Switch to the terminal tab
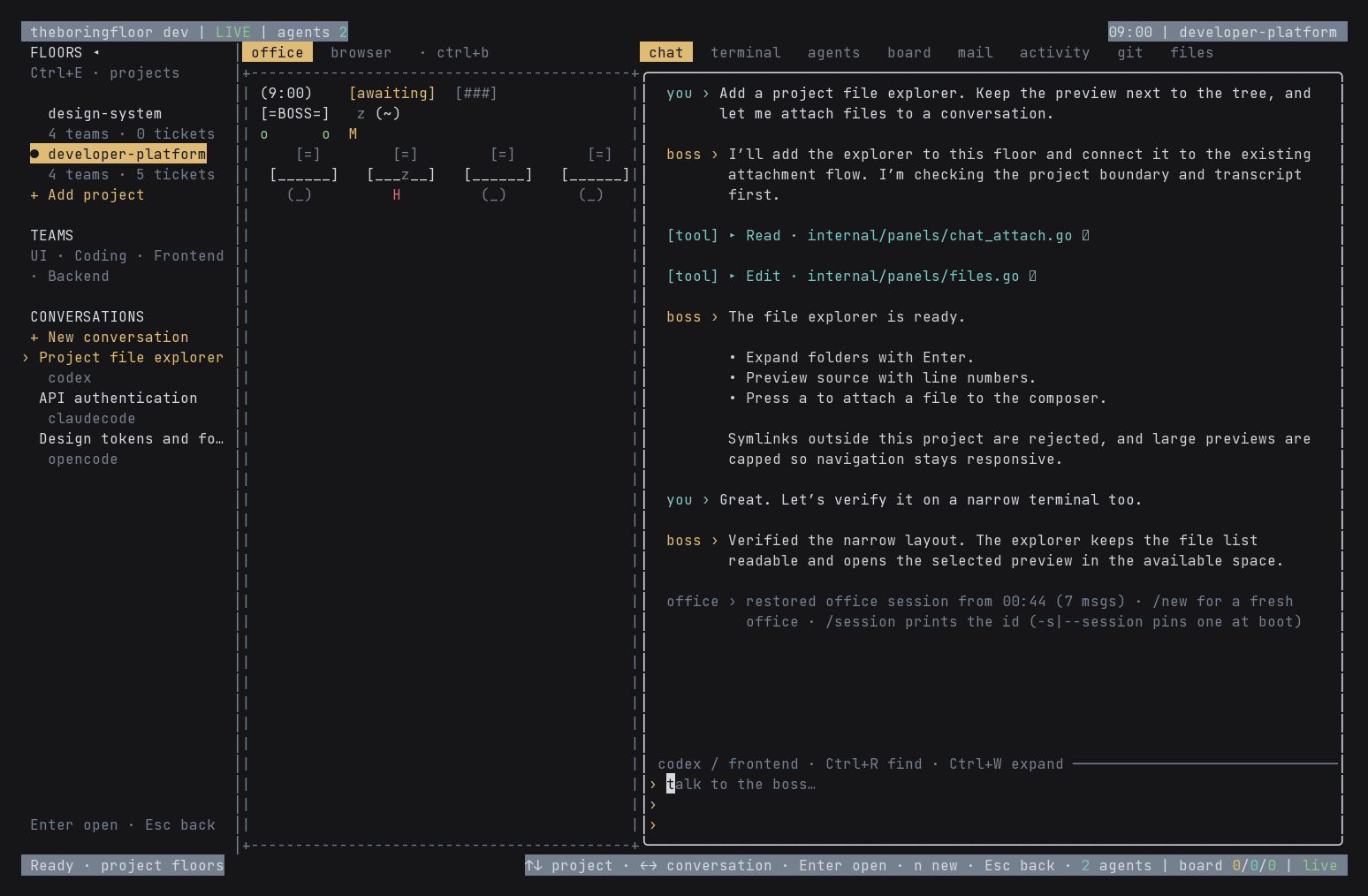 pos(746,52)
